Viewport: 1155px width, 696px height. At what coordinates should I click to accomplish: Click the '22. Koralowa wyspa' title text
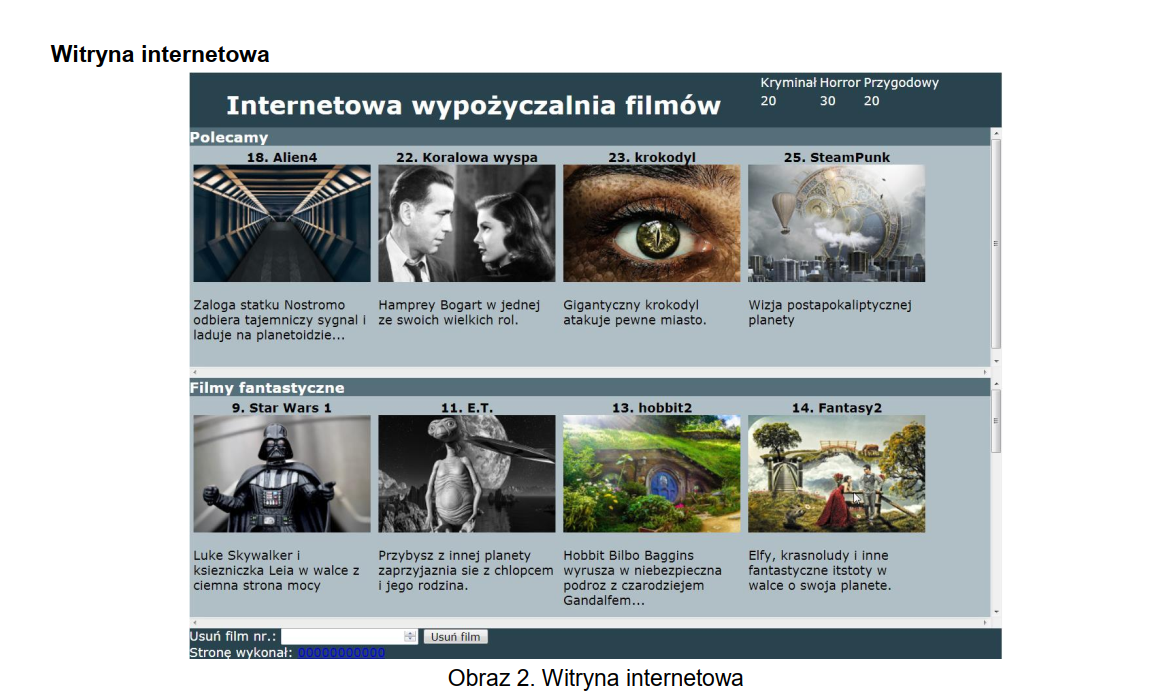click(x=466, y=157)
